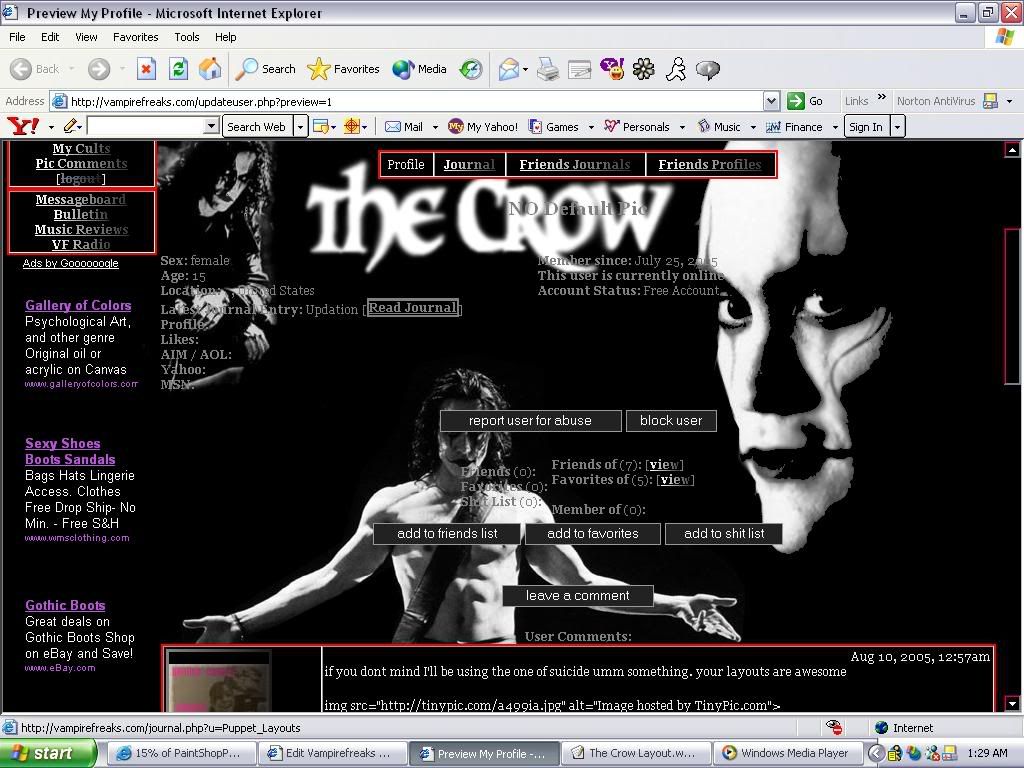Screen dimensions: 1024x768
Task: Open the Friends Journals tab
Action: coord(575,165)
